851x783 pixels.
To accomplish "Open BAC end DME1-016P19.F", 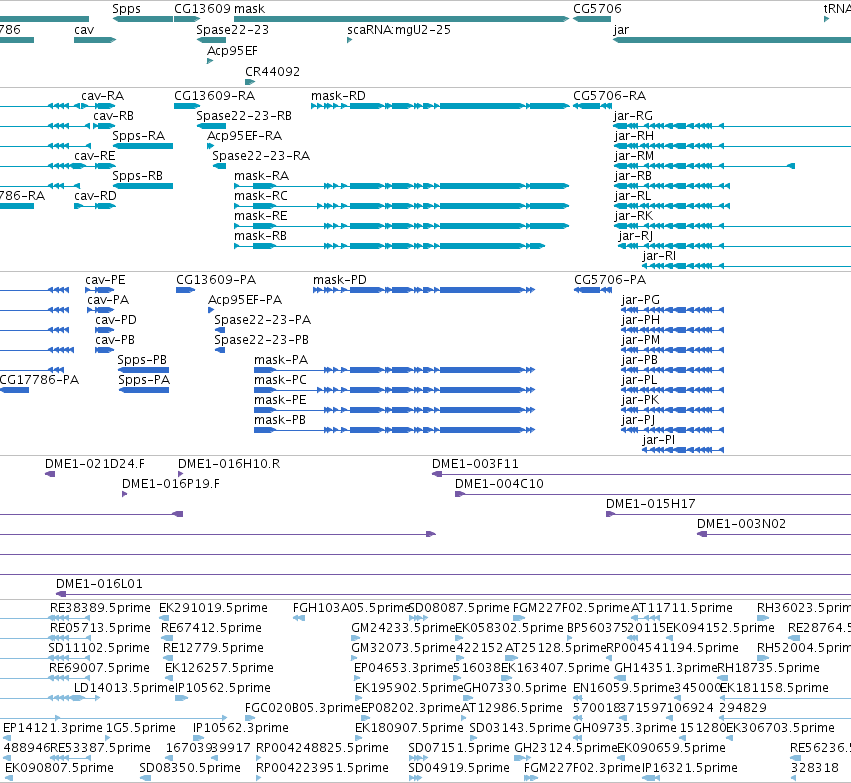I will 124,494.
